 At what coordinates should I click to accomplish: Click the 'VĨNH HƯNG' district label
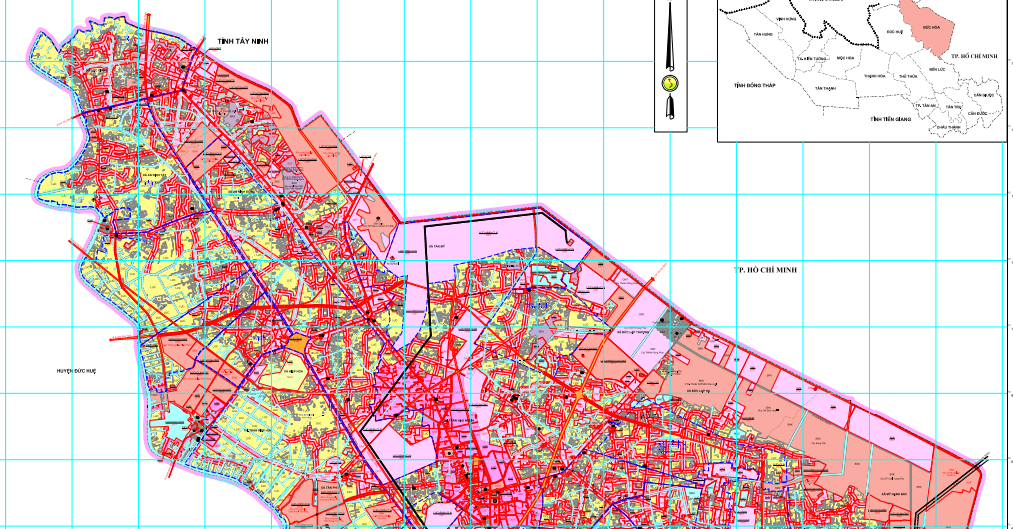pos(786,19)
